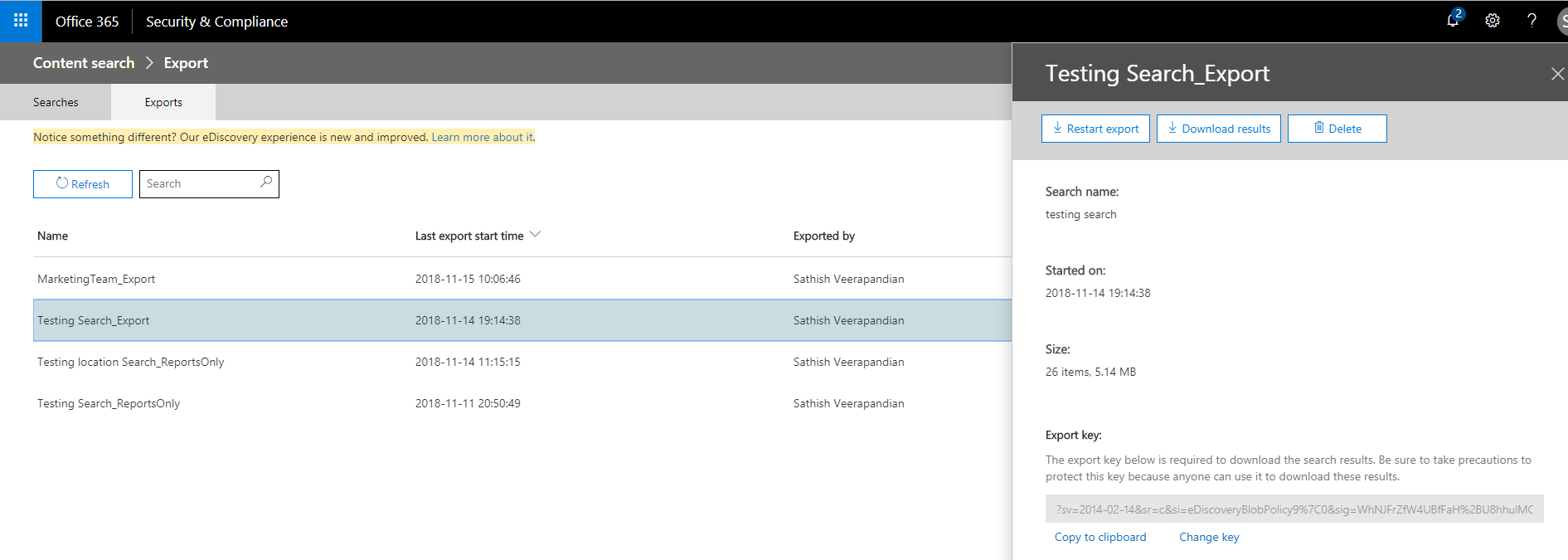Toggle sort arrow on Last export start time
This screenshot has height=560, width=1568.
[x=535, y=235]
